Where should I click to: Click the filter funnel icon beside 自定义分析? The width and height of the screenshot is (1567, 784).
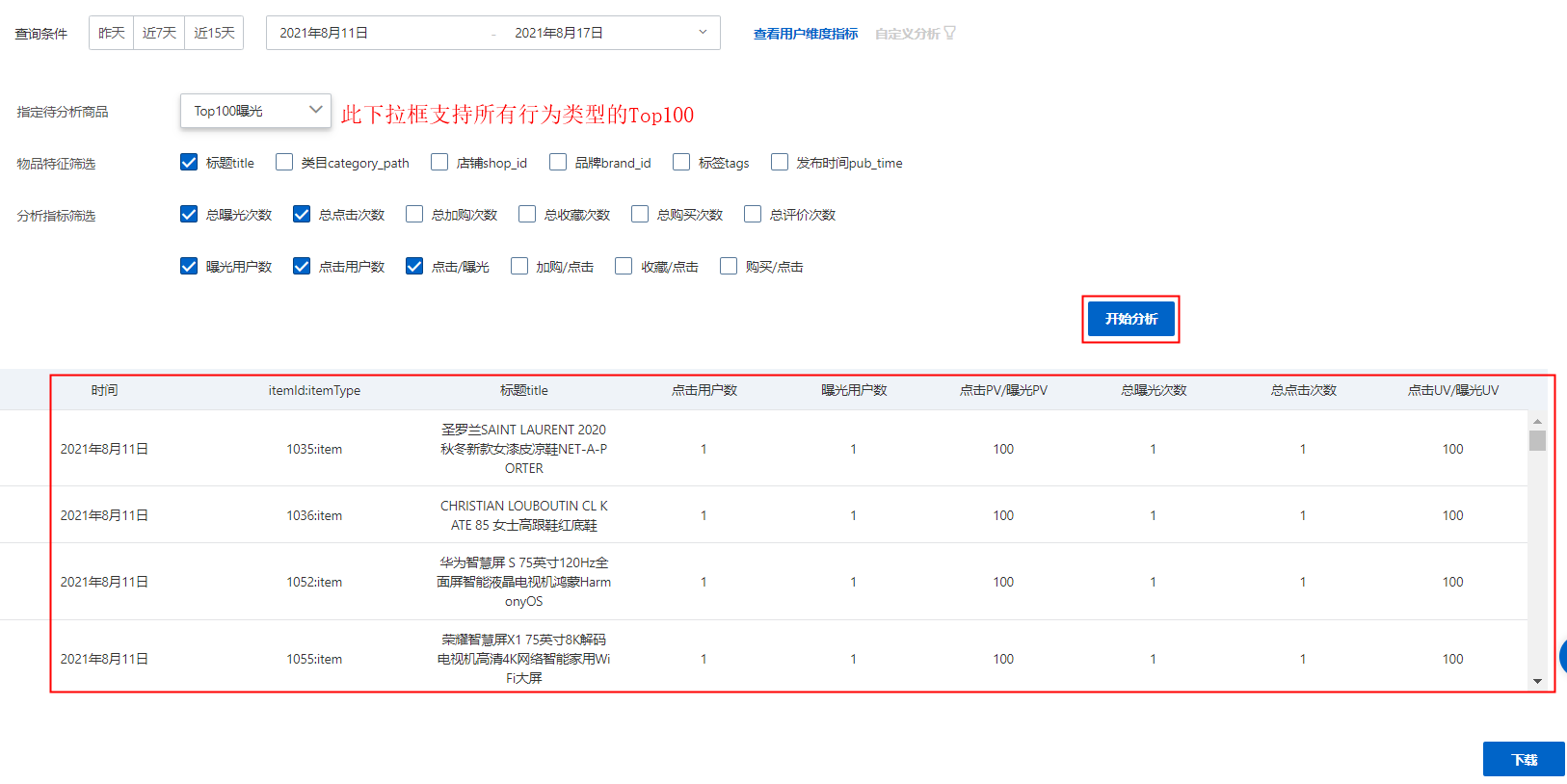click(x=950, y=33)
